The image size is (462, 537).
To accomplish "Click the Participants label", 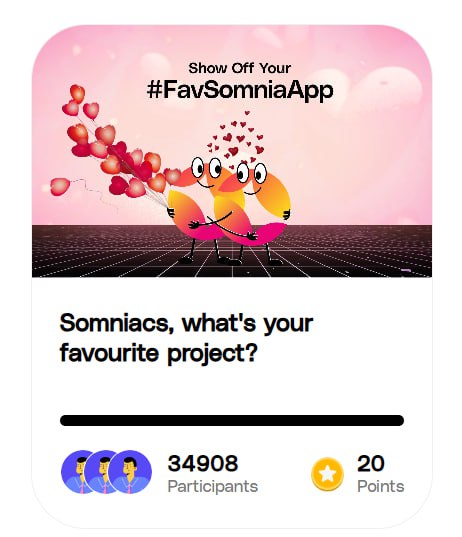I will (x=213, y=486).
